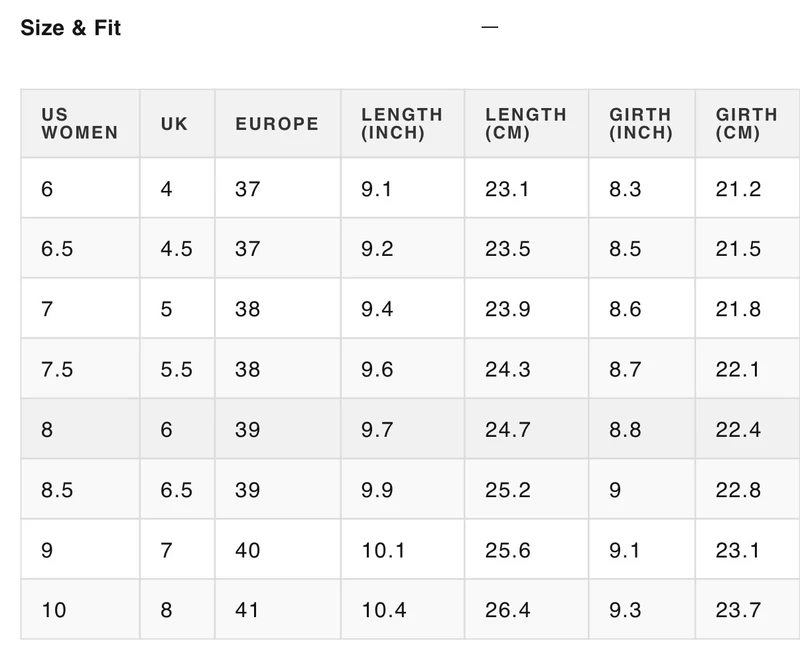This screenshot has width=800, height=645.
Task: Click girth 22.8 cm cell
Action: click(747, 489)
